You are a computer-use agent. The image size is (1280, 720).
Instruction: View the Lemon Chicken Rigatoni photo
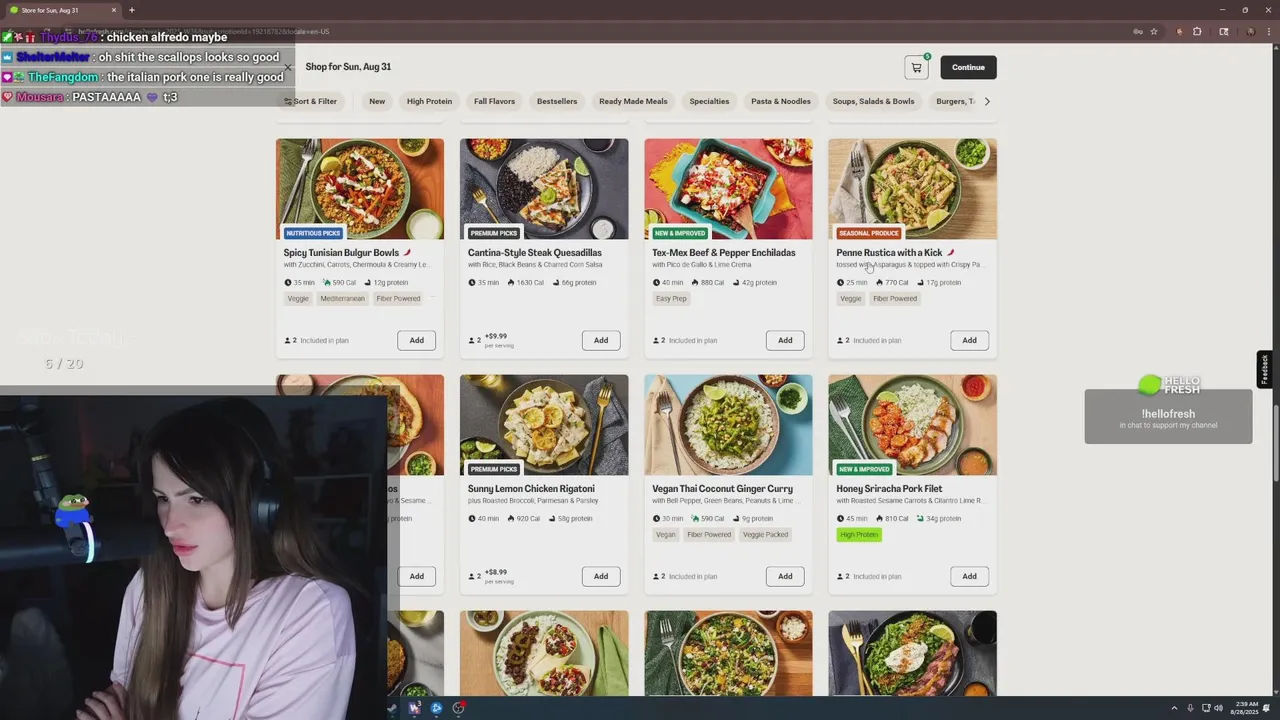[x=544, y=425]
